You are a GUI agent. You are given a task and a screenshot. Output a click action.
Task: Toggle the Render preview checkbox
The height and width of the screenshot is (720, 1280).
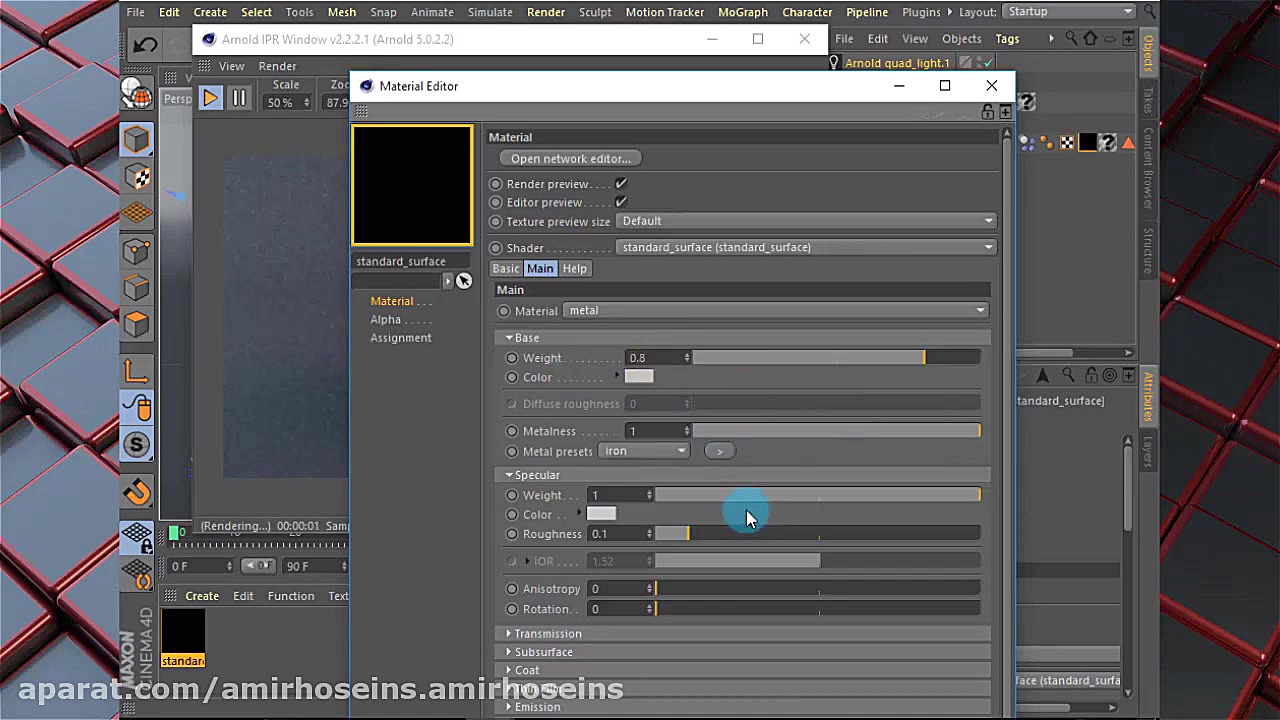click(621, 184)
